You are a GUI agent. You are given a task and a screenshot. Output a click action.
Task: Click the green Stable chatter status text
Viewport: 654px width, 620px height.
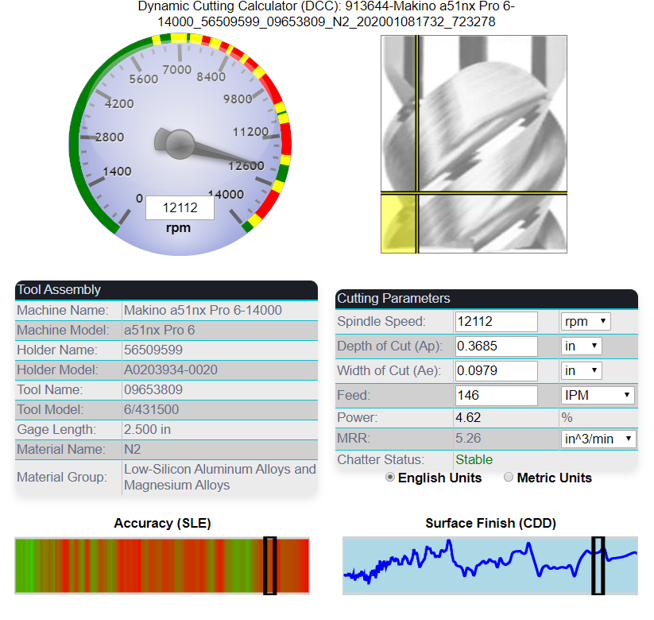[x=474, y=459]
